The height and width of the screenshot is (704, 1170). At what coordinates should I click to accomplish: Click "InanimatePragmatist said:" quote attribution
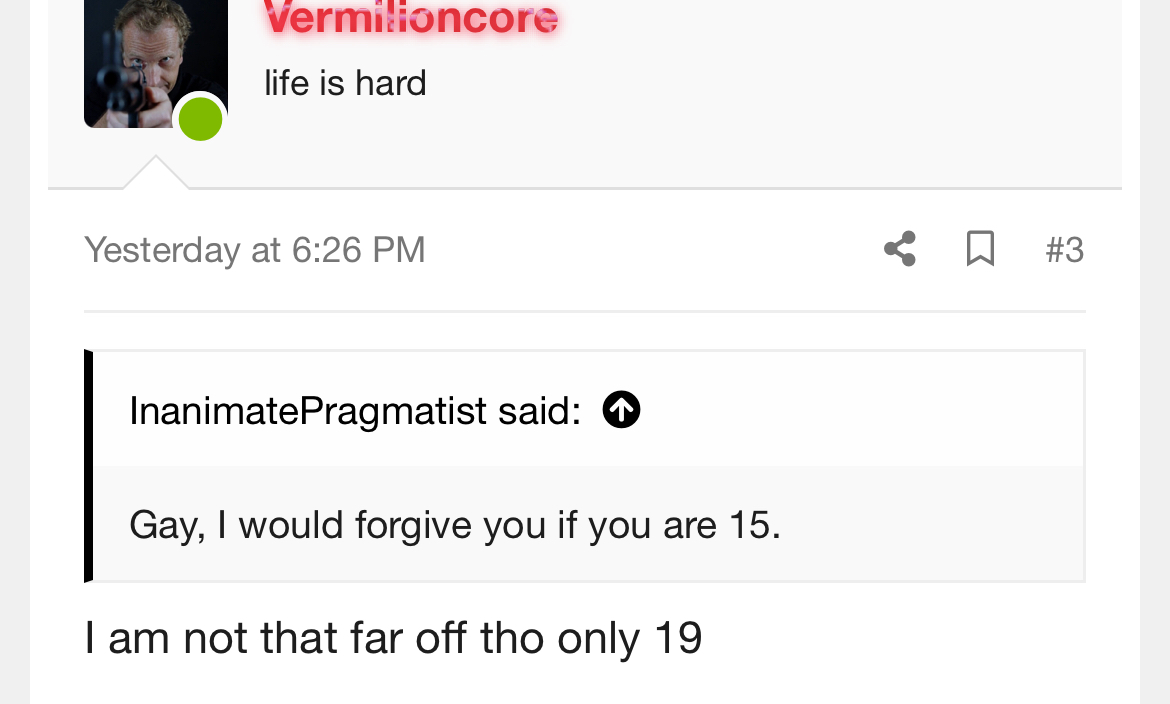point(355,411)
